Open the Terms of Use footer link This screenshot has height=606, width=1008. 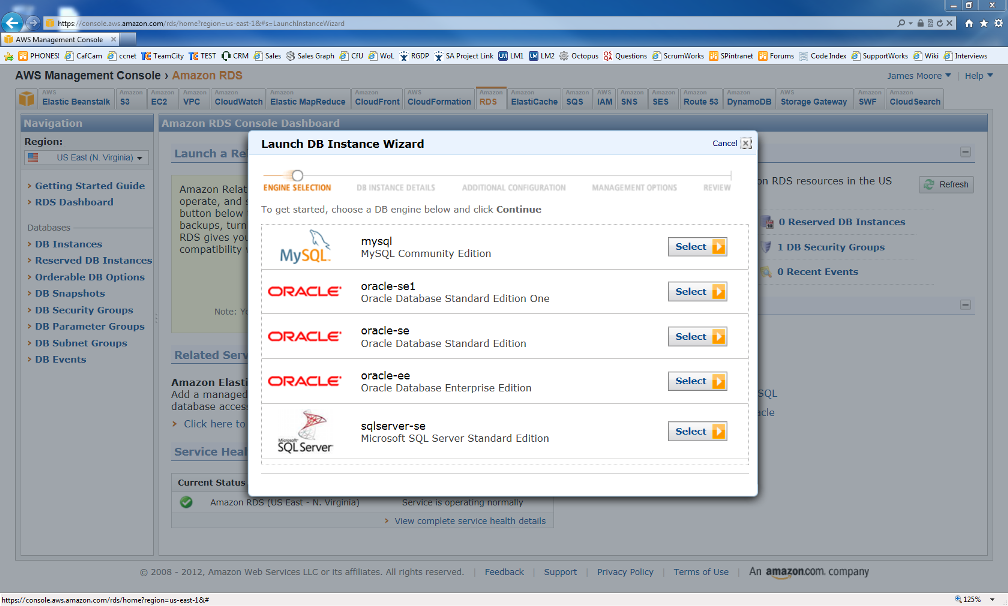coord(701,572)
